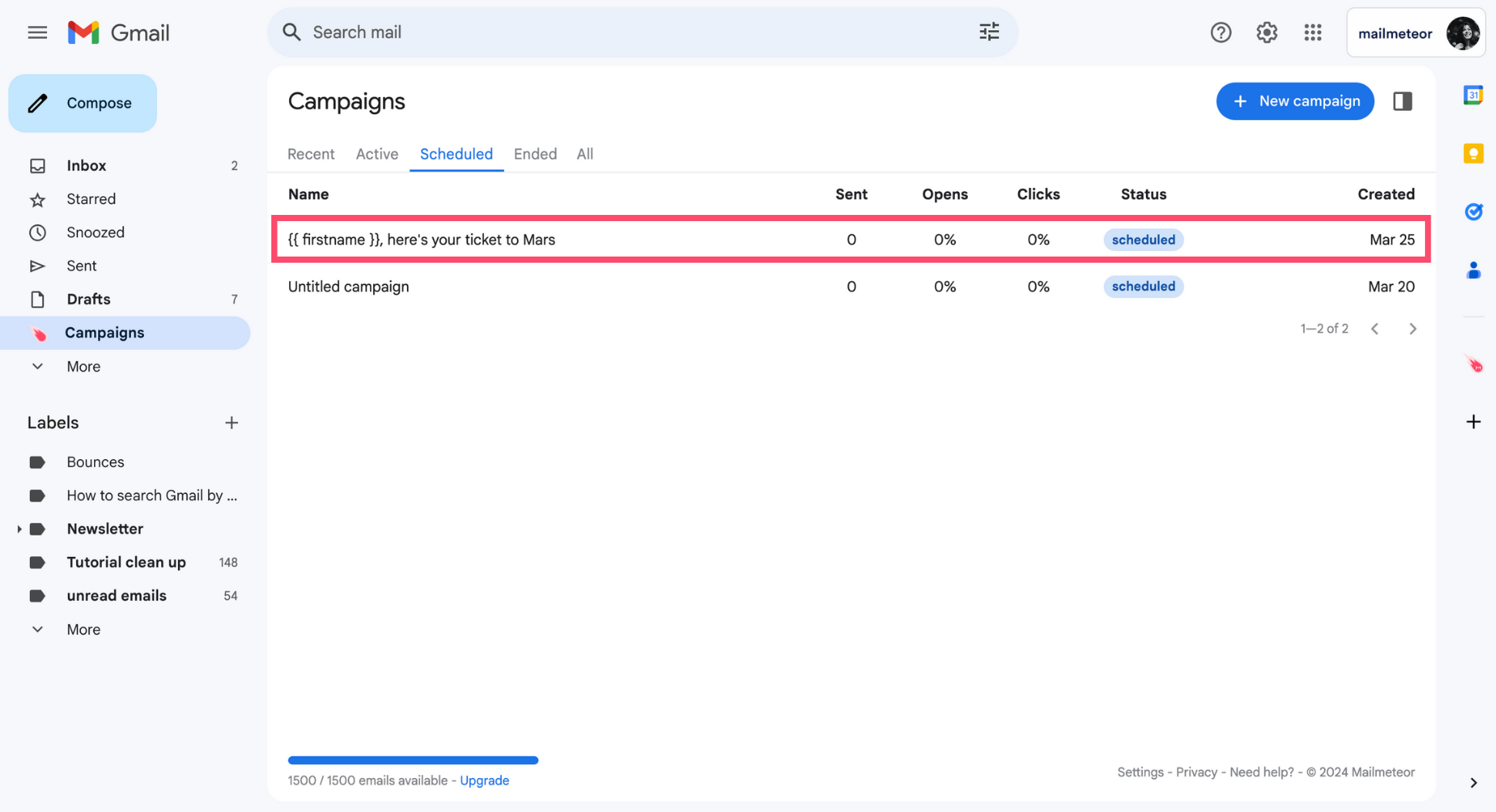Open Settings footer link
This screenshot has width=1496, height=812.
(x=1140, y=772)
